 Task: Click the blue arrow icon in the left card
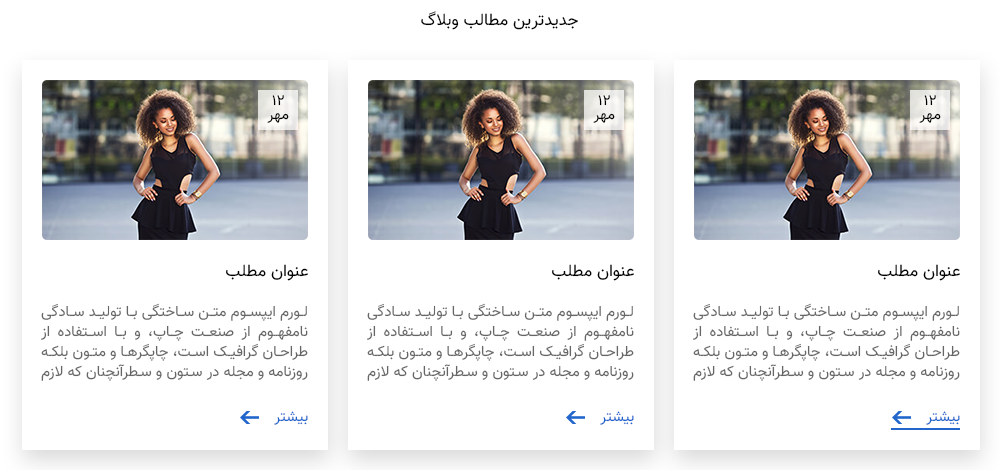tap(249, 418)
